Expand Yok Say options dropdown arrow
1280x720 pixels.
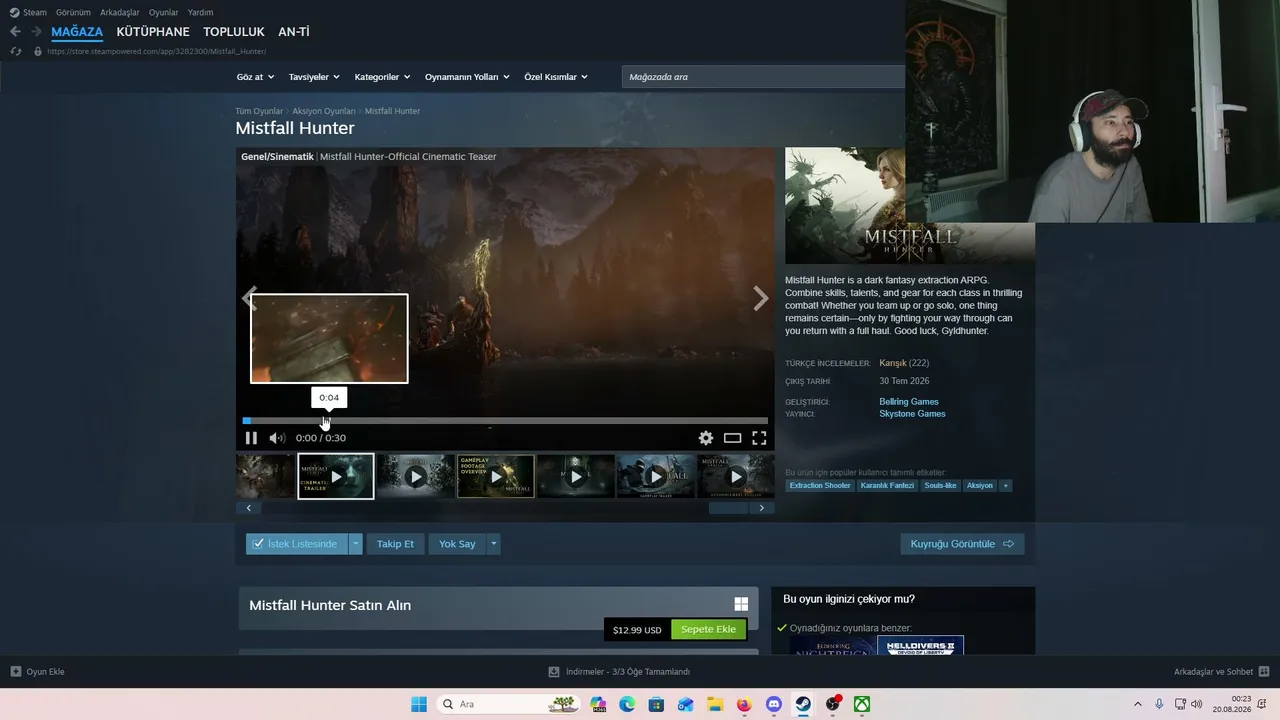pyautogui.click(x=493, y=544)
